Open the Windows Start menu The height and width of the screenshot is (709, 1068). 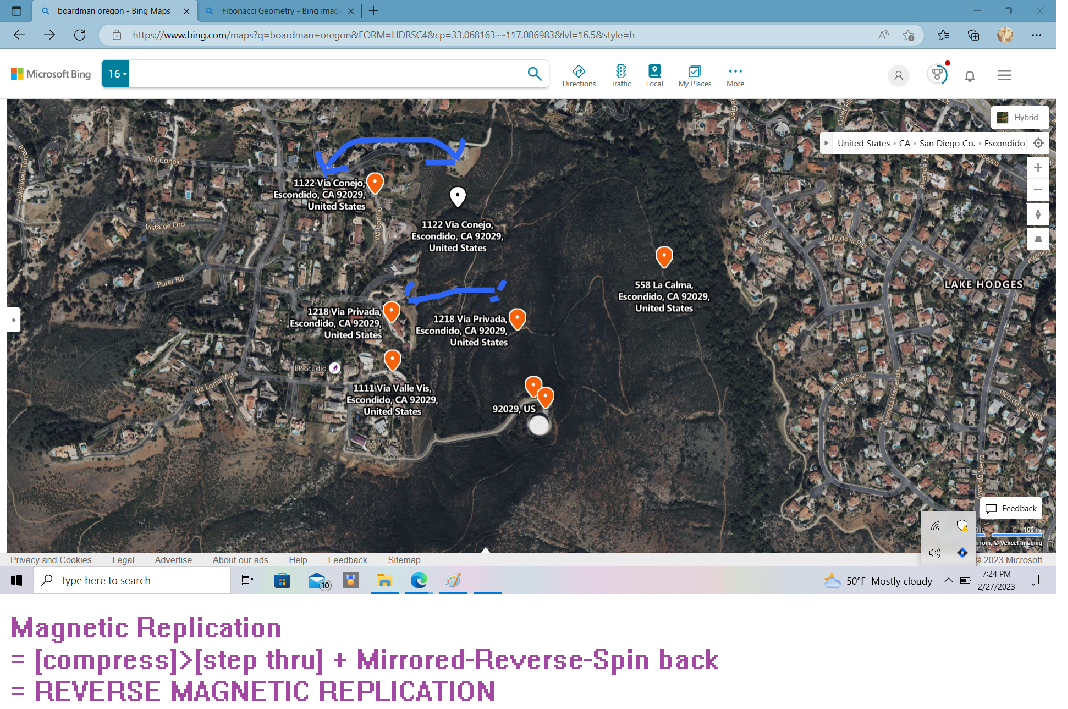[17, 580]
